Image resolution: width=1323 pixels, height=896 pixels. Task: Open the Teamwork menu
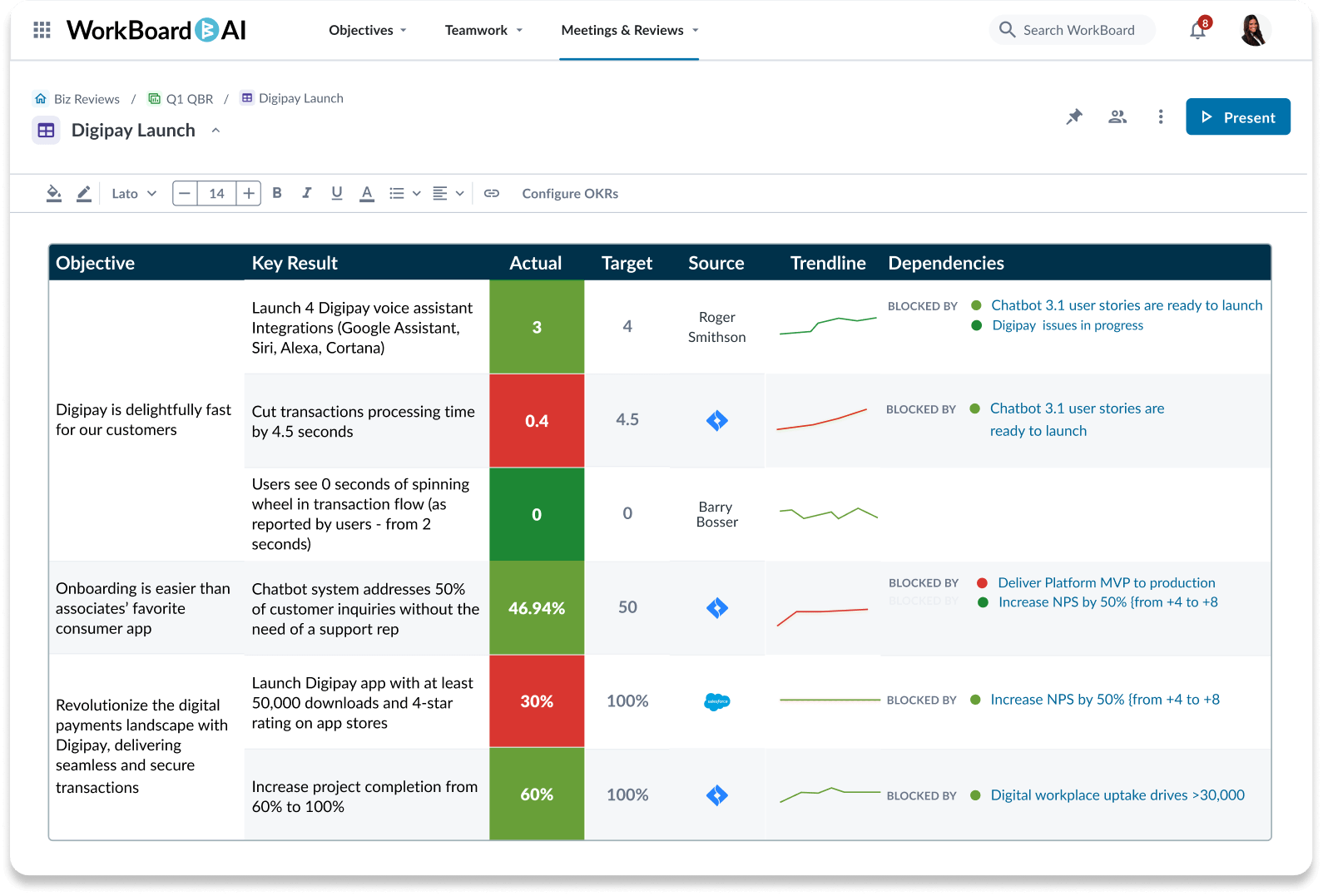(483, 31)
